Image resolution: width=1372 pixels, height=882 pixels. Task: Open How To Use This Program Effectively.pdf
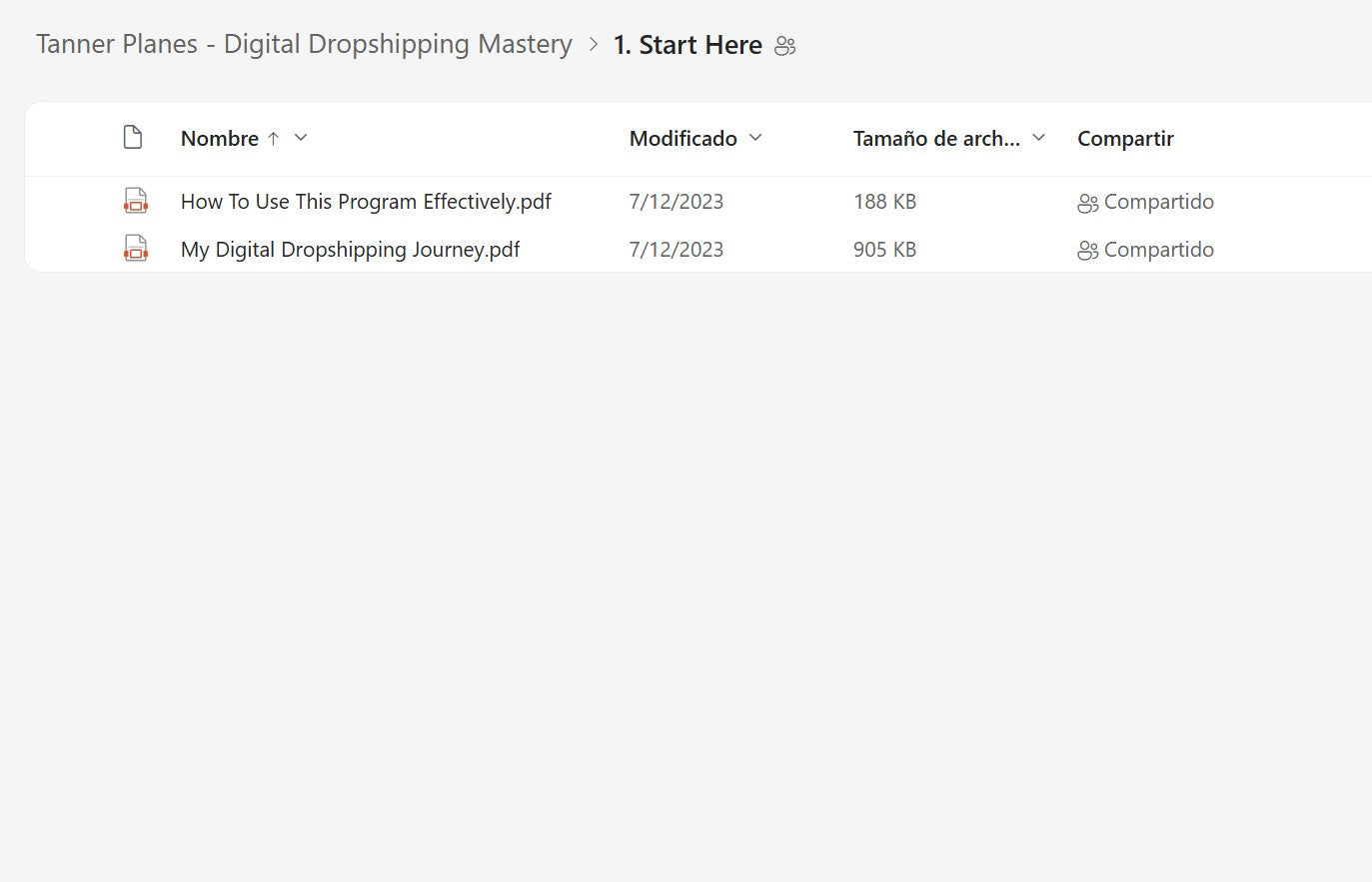point(366,202)
